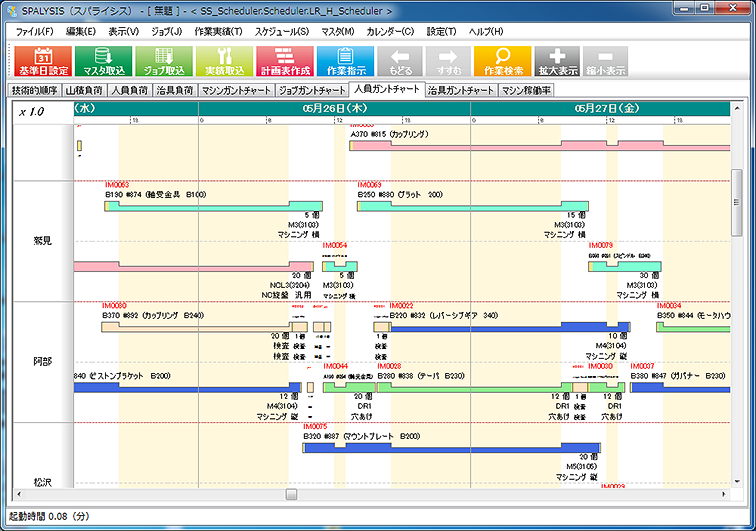Screen dimensions: 756x531
Task: Open the カレンダー(C) menu
Action: [x=390, y=31]
